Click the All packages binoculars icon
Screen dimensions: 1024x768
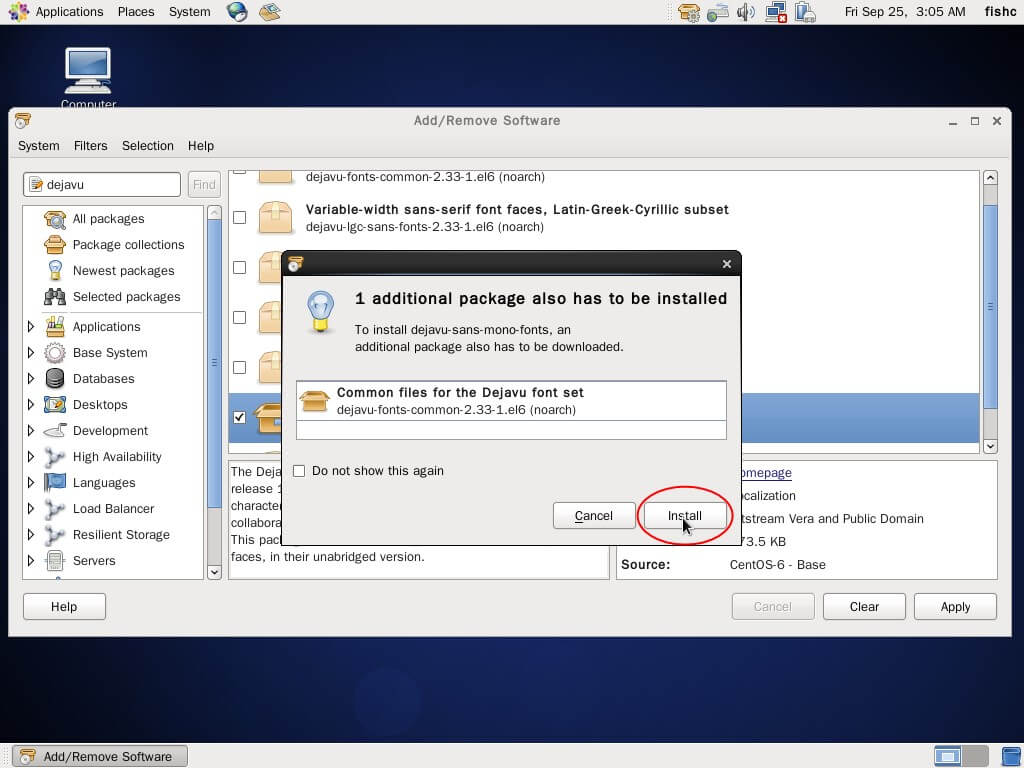coord(55,219)
